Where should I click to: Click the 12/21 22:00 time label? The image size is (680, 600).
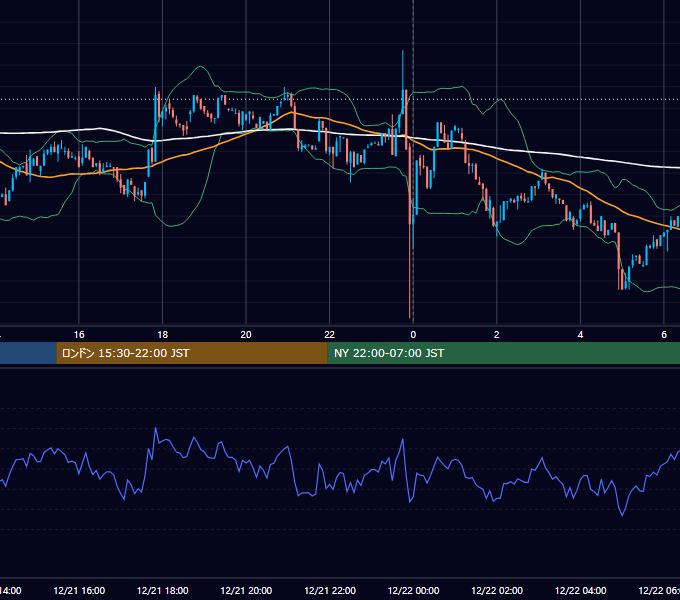330,590
